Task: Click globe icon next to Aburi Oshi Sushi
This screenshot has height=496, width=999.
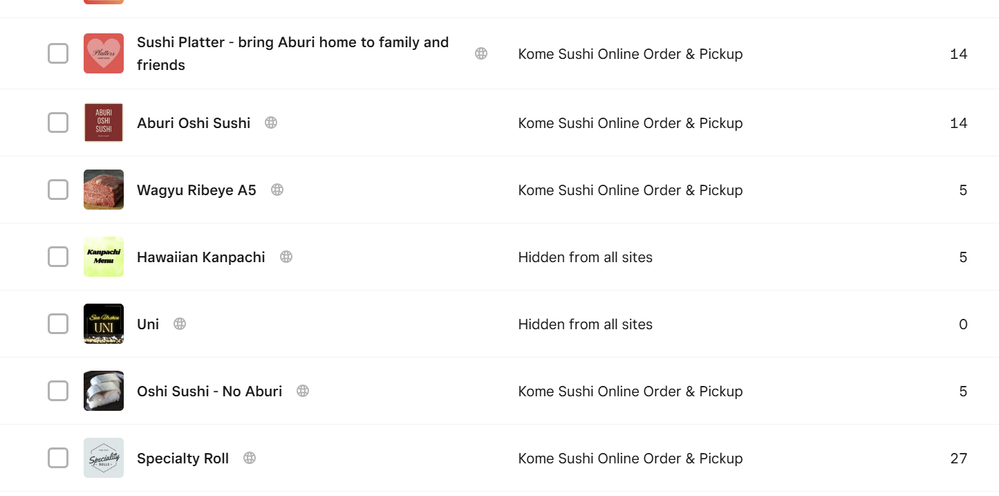Action: click(271, 123)
